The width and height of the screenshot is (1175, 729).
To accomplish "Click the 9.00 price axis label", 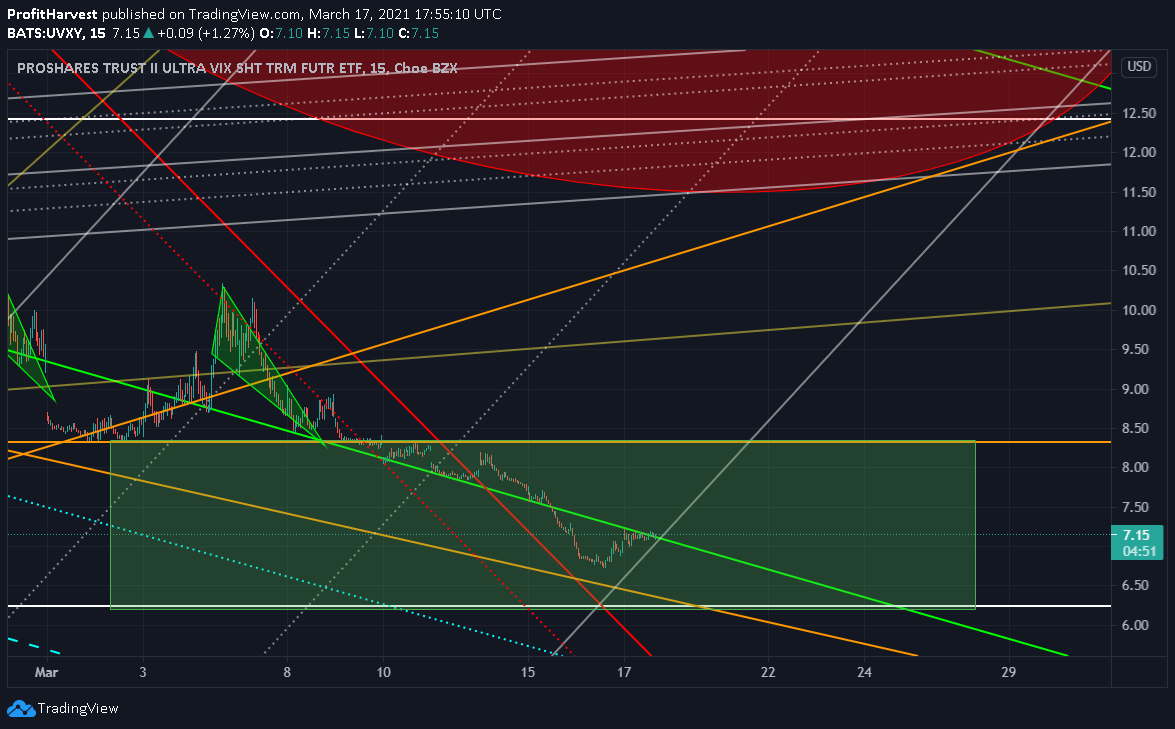I will pyautogui.click(x=1135, y=389).
